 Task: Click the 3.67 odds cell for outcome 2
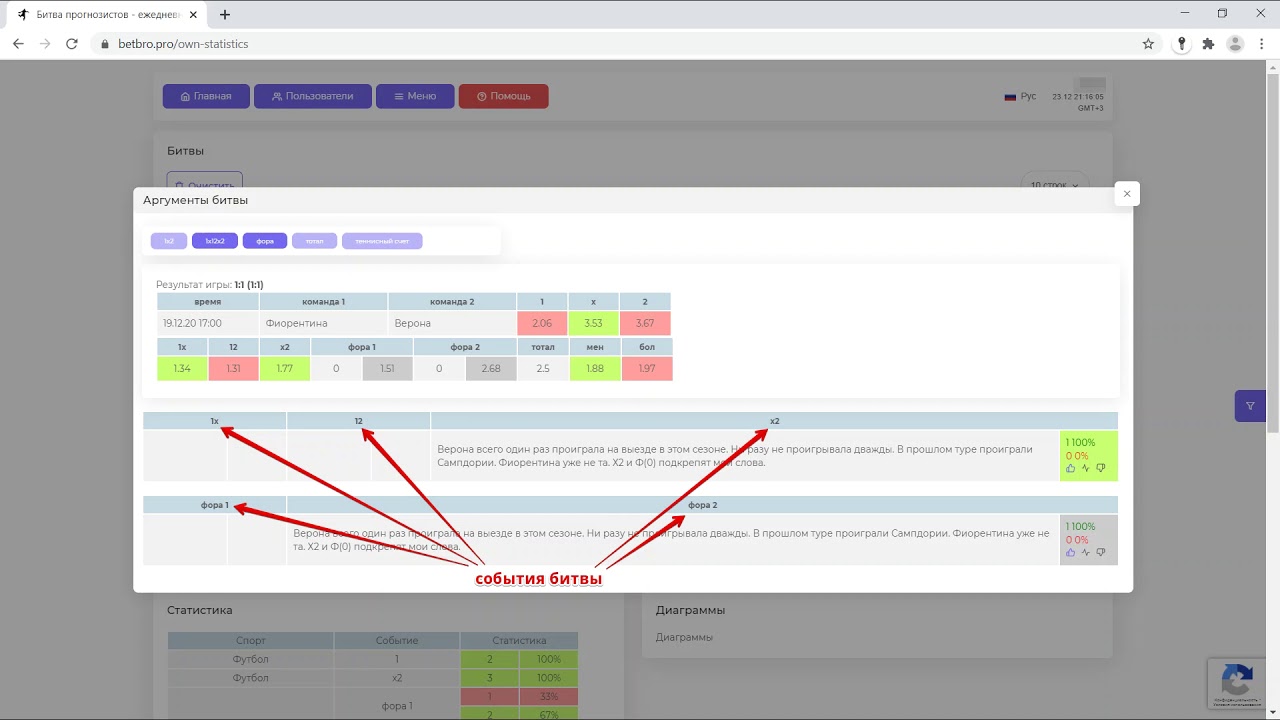[645, 323]
